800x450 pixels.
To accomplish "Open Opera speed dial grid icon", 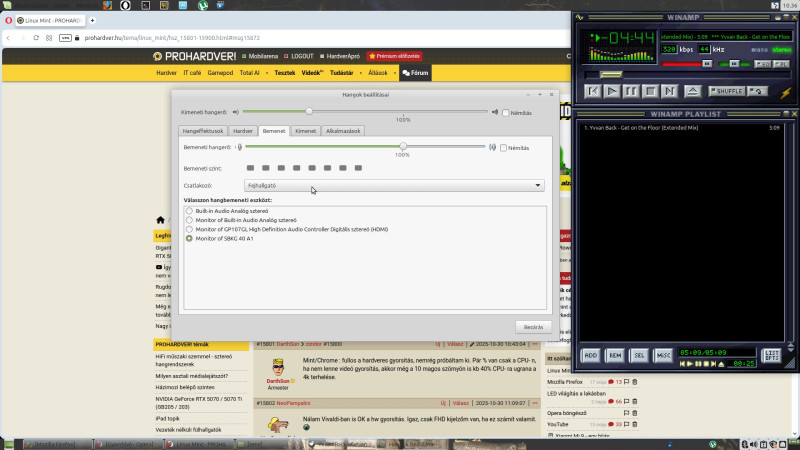I will coord(49,38).
